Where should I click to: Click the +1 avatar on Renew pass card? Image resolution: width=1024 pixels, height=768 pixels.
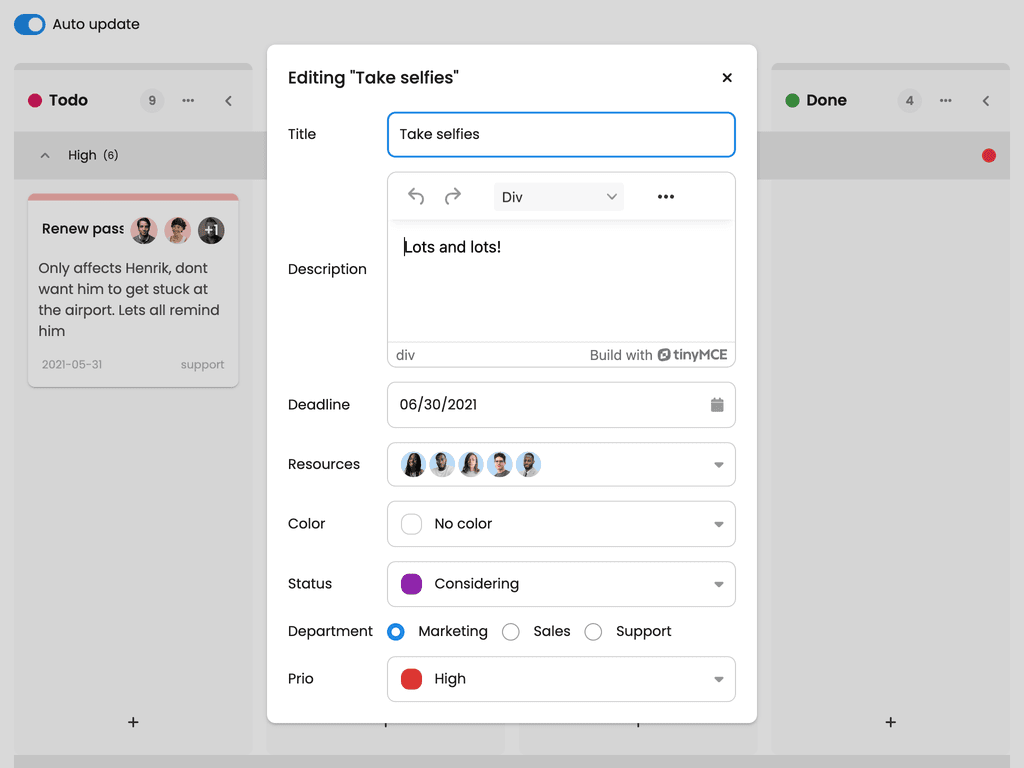click(x=211, y=230)
